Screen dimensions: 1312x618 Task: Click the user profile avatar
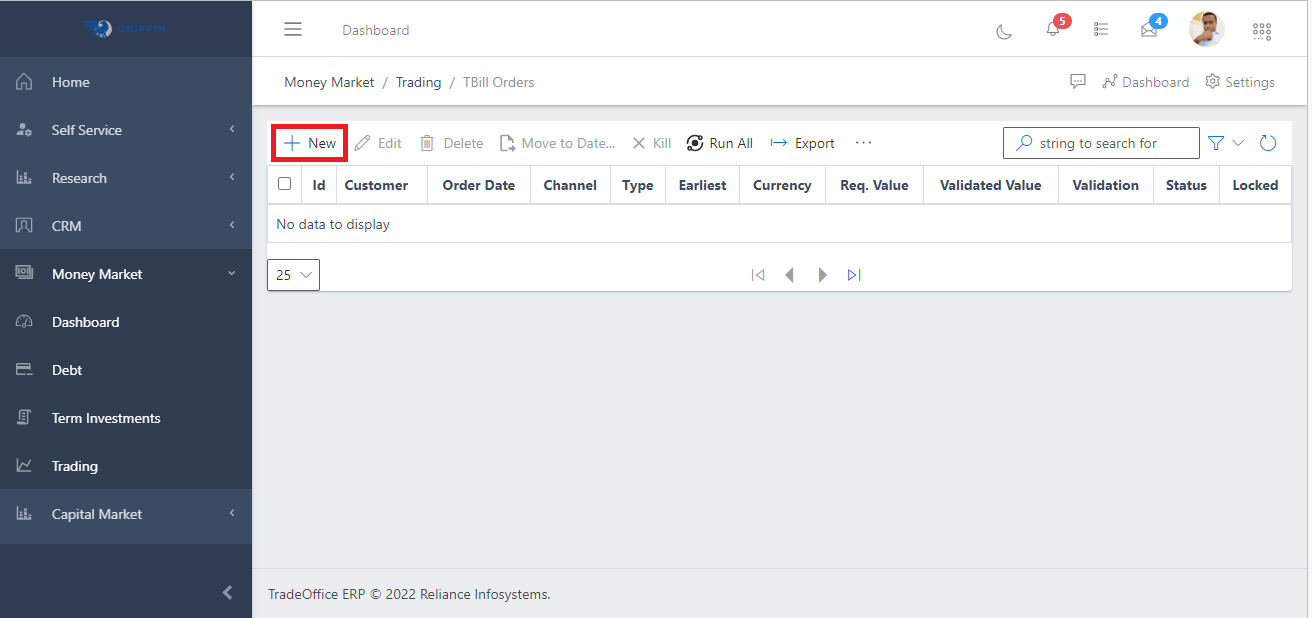point(1206,29)
